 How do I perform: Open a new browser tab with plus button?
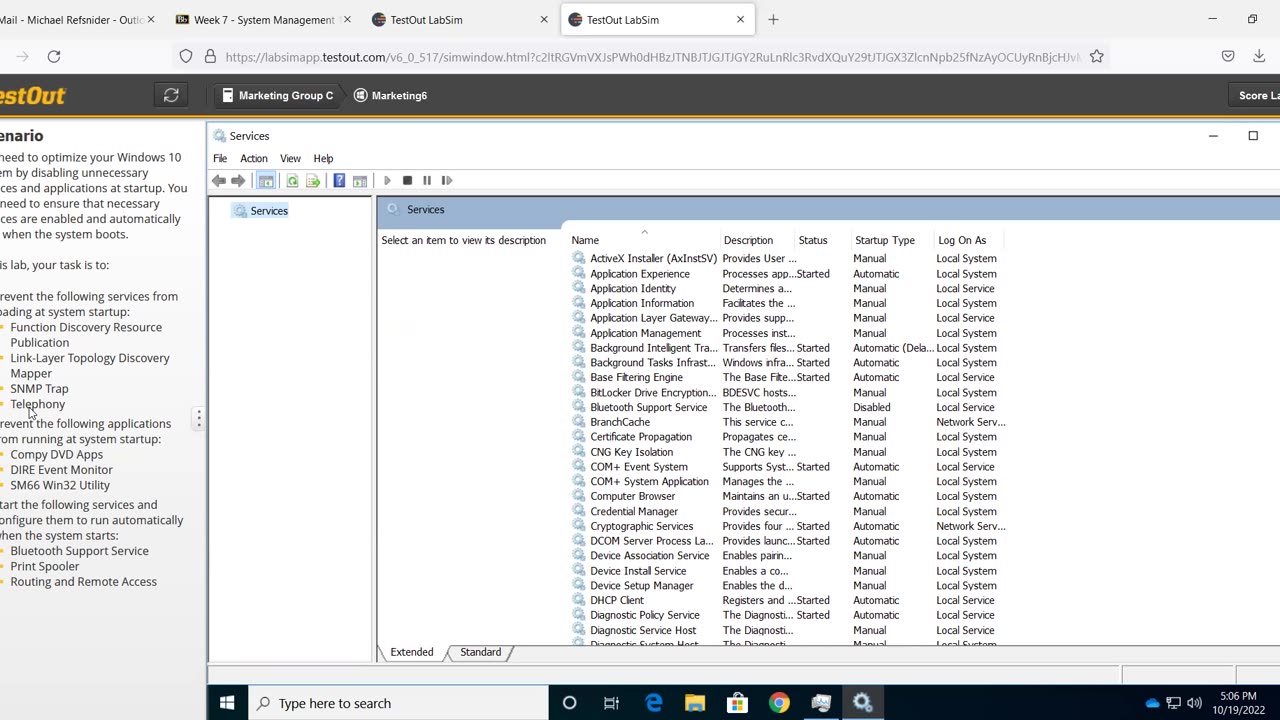pyautogui.click(x=773, y=19)
